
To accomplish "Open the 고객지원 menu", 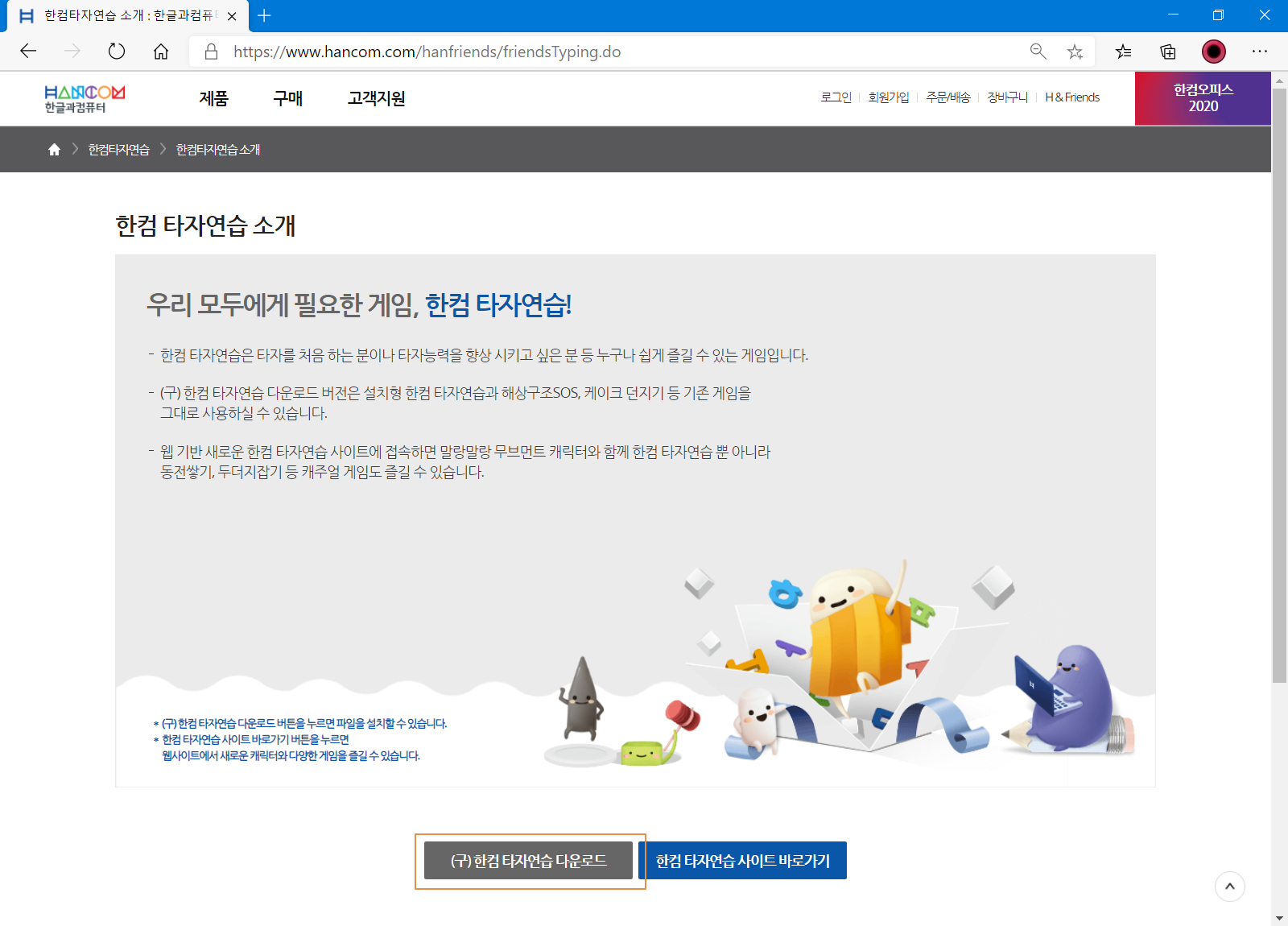I will pyautogui.click(x=376, y=98).
